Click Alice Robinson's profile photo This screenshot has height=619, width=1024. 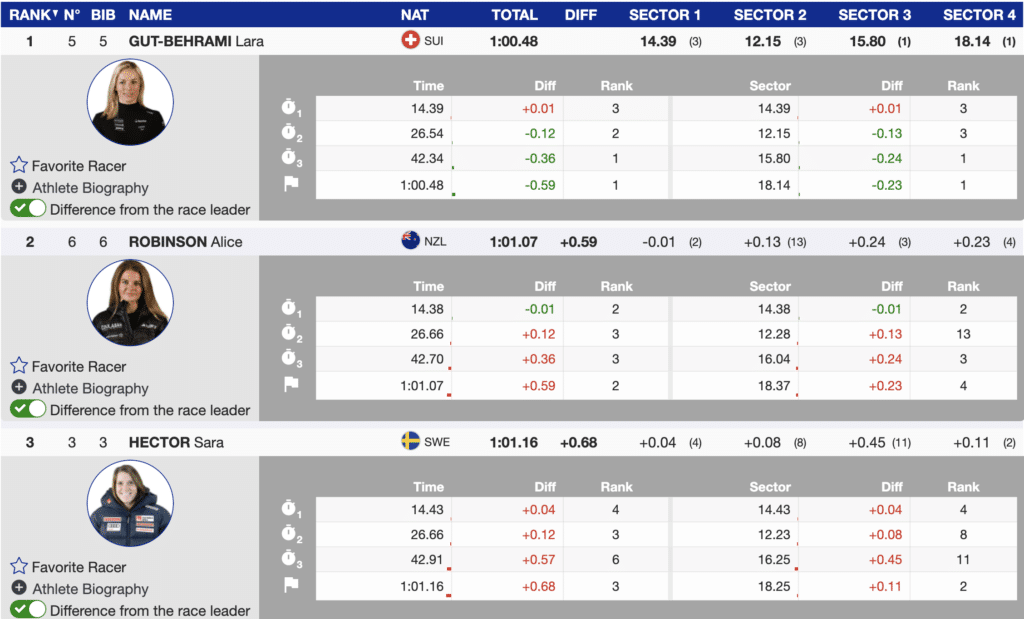point(130,303)
